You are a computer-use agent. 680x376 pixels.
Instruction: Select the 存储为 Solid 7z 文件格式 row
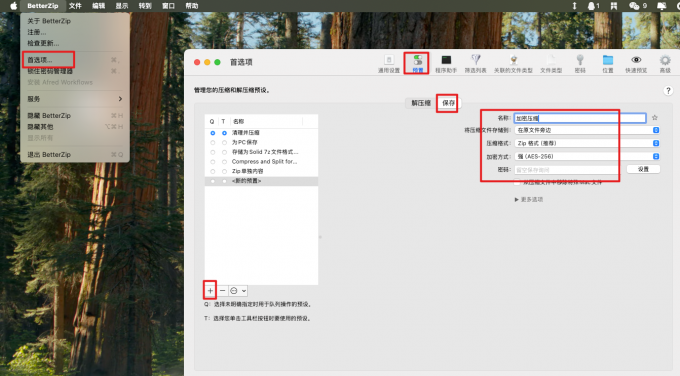coord(262,152)
